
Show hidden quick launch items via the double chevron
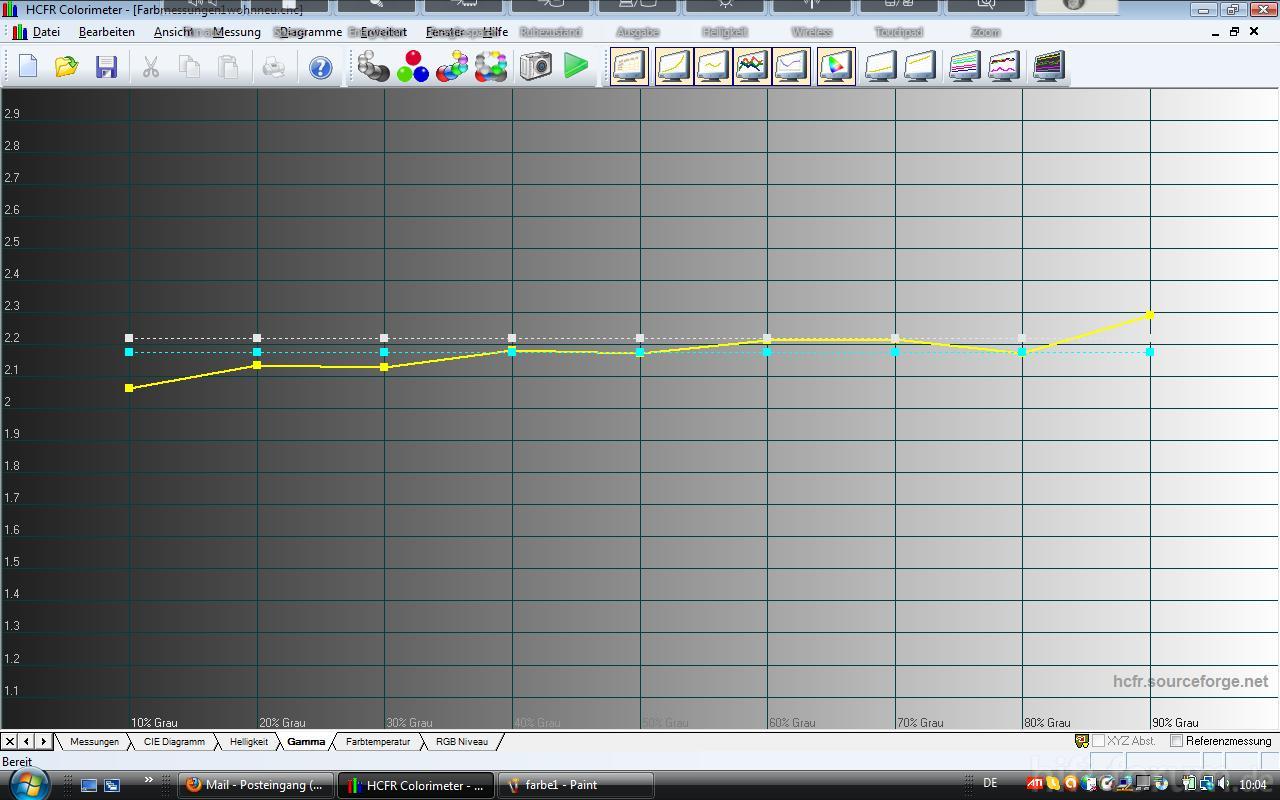coord(149,780)
